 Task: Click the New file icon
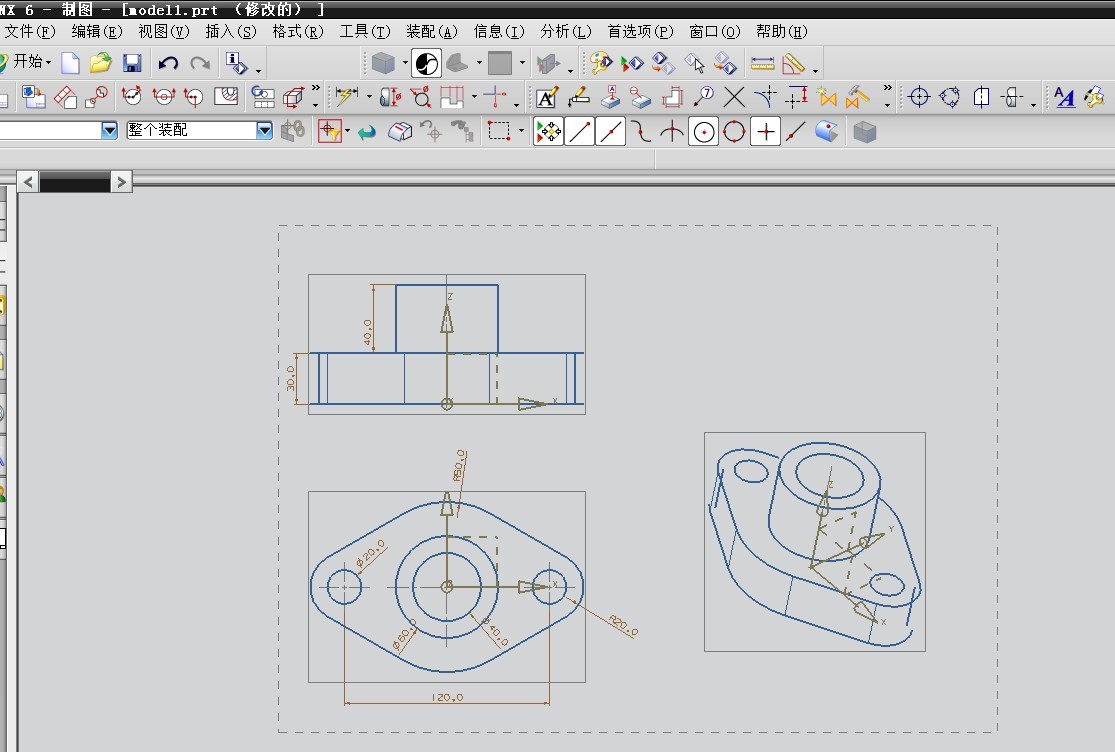pyautogui.click(x=70, y=63)
